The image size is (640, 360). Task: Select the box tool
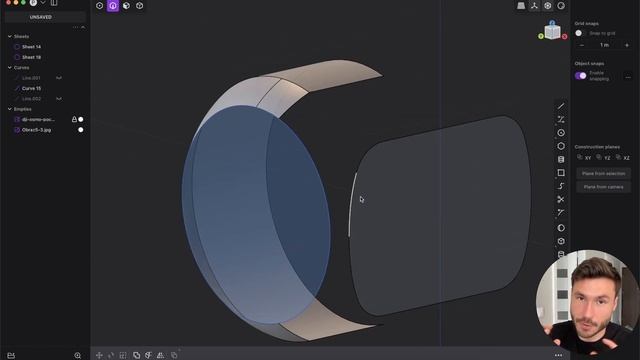(561, 241)
